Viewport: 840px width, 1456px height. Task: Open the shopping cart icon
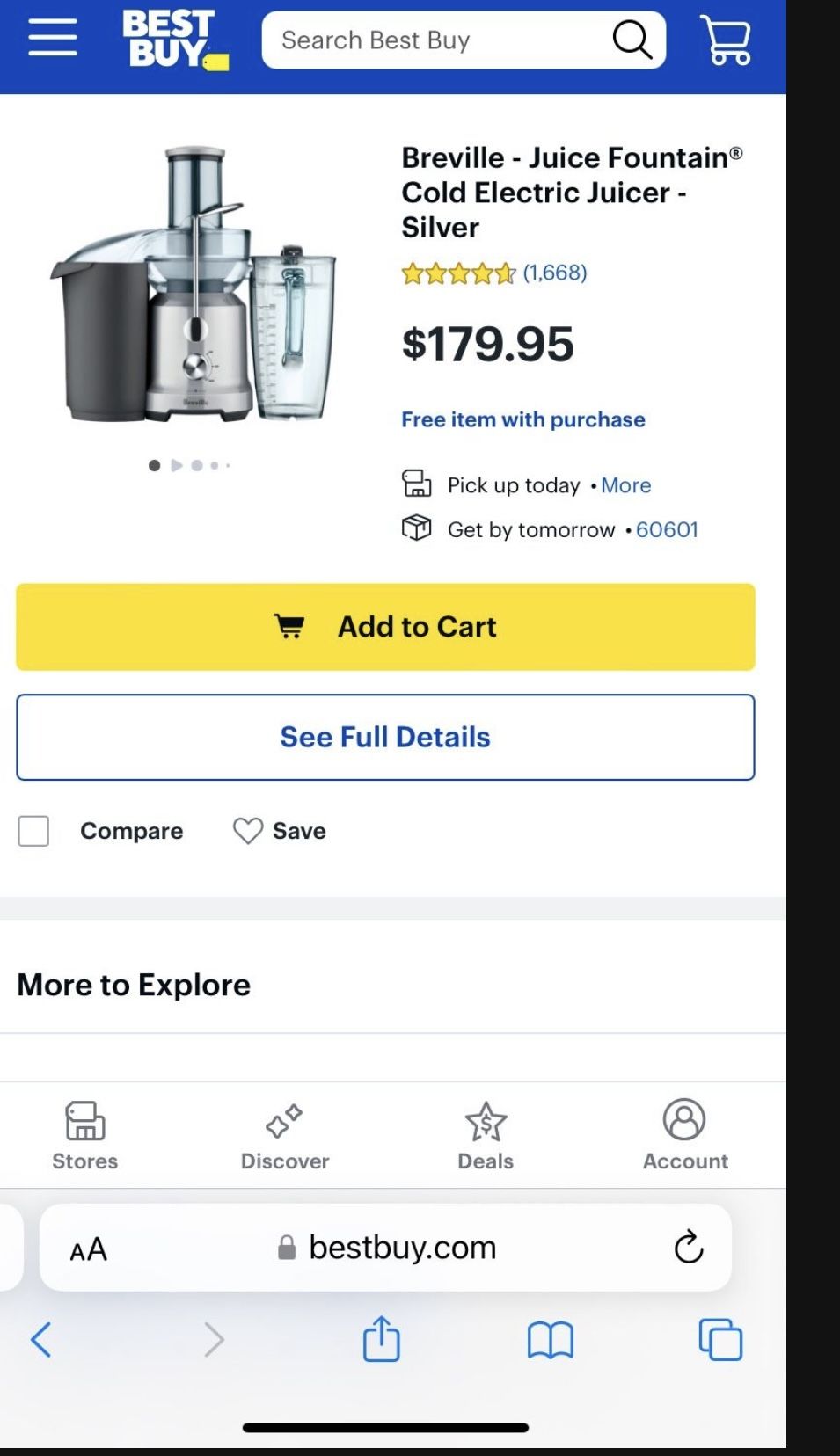tap(726, 40)
